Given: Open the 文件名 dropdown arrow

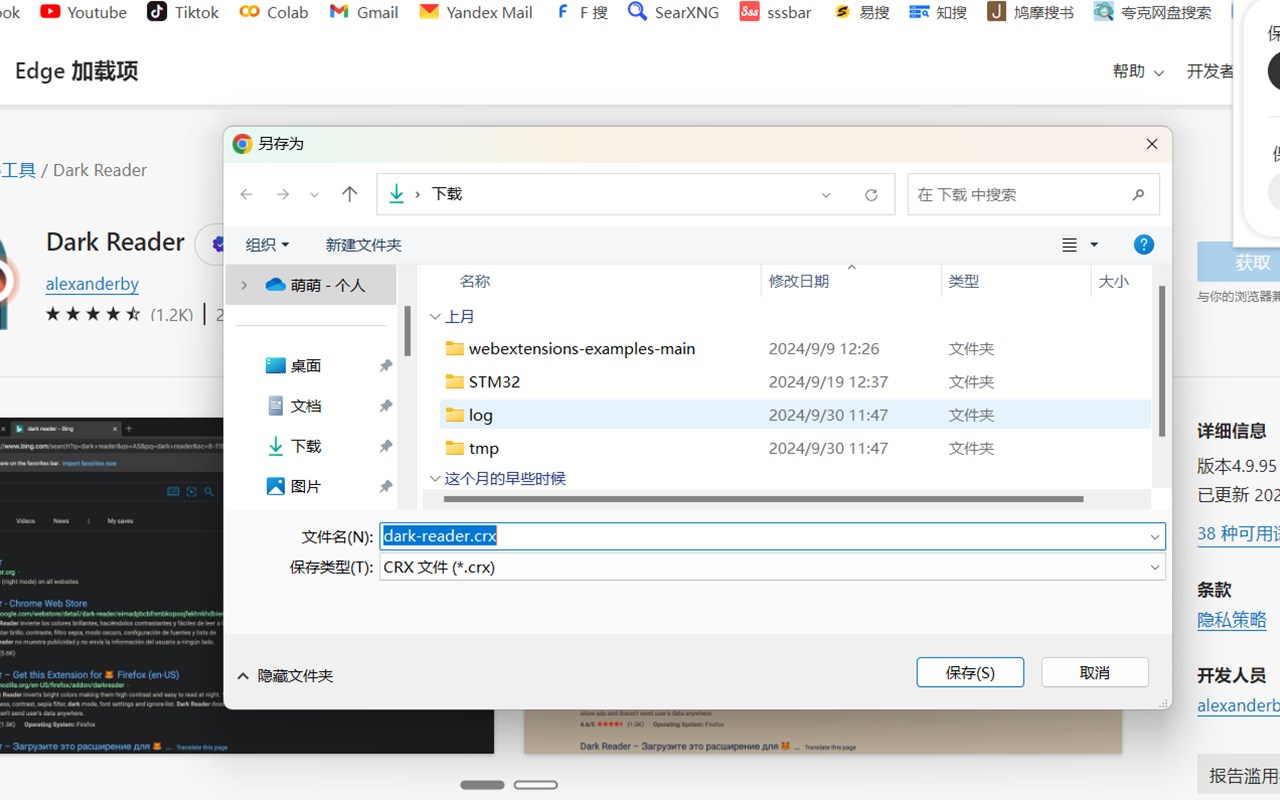Looking at the screenshot, I should [1155, 537].
